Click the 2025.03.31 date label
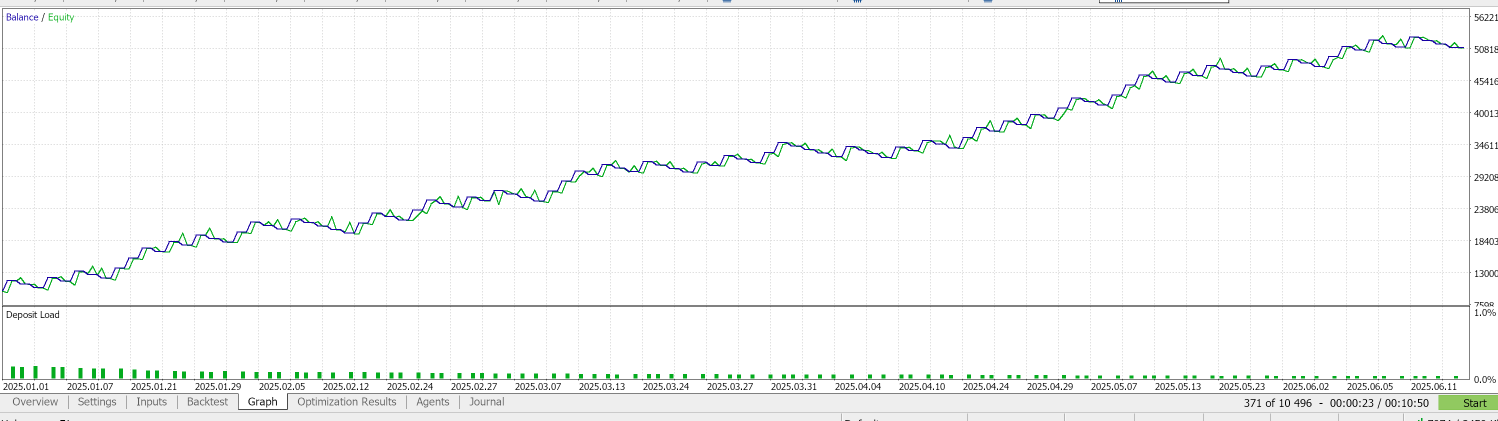Viewport: 1498px width, 421px height. click(794, 386)
